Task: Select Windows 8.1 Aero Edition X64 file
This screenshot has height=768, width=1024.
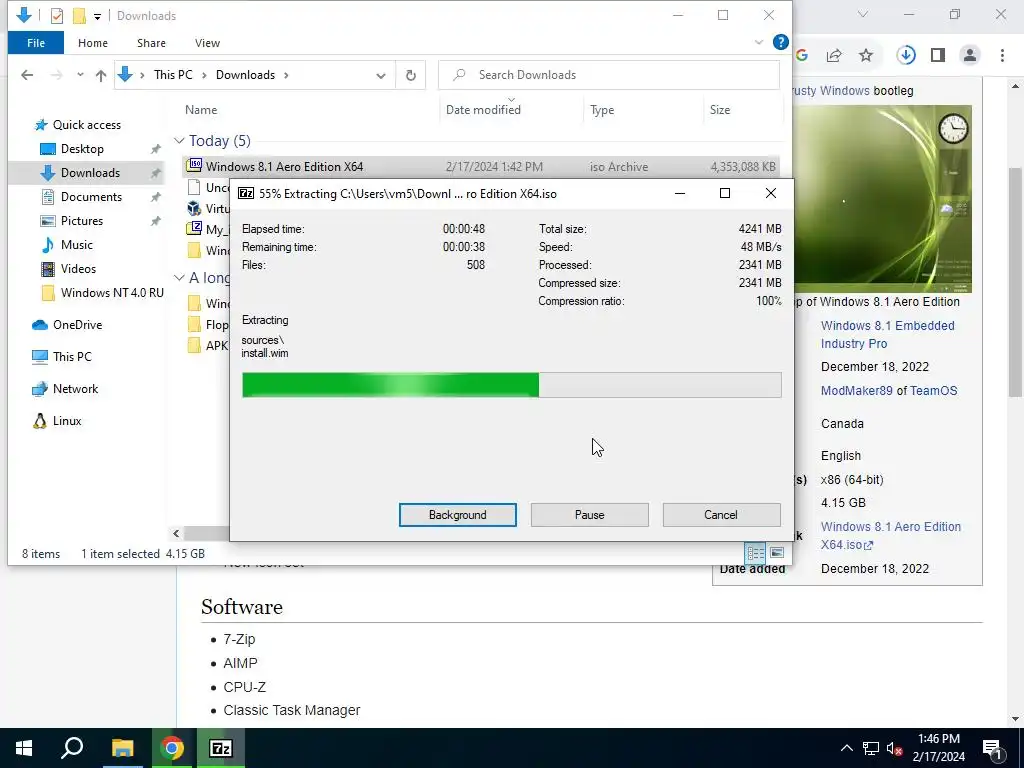Action: (480, 167)
